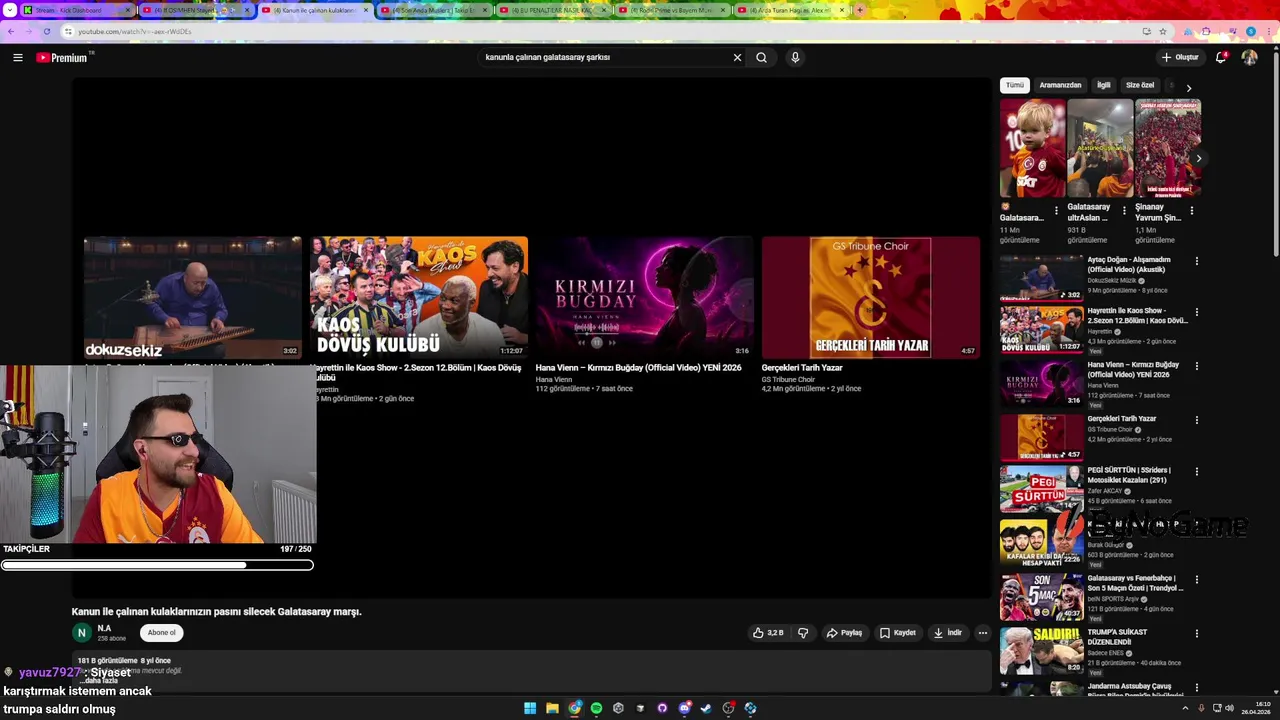This screenshot has height=720, width=1280.
Task: Open PEGİ SÜRTTÜN SSriders video title
Action: (1129, 475)
